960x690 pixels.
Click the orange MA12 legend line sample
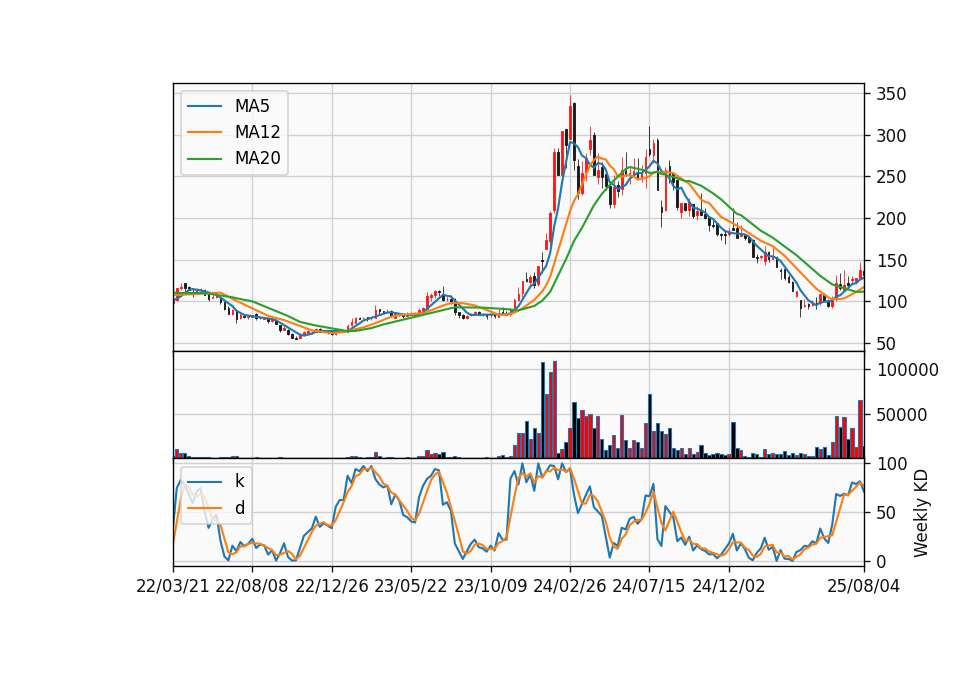tap(204, 132)
